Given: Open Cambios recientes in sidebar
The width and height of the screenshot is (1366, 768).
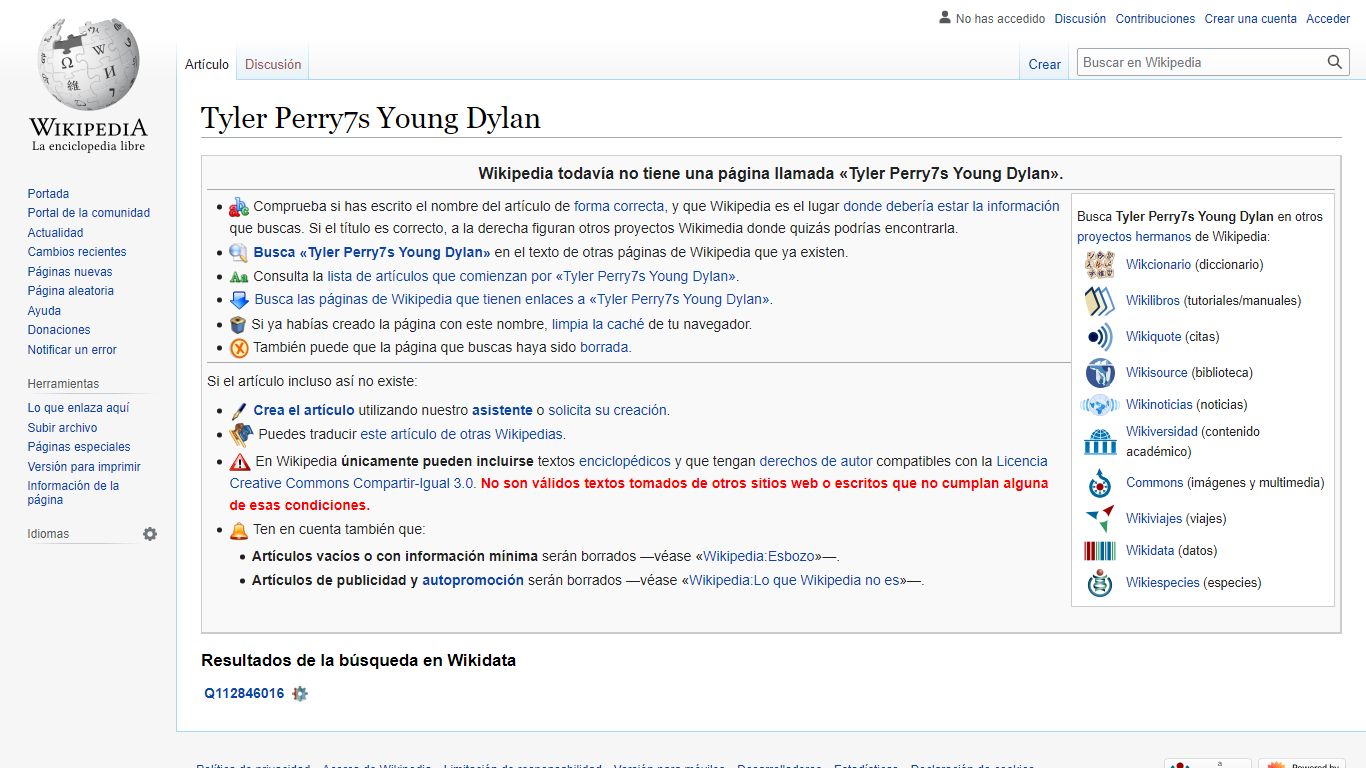Looking at the screenshot, I should (77, 252).
